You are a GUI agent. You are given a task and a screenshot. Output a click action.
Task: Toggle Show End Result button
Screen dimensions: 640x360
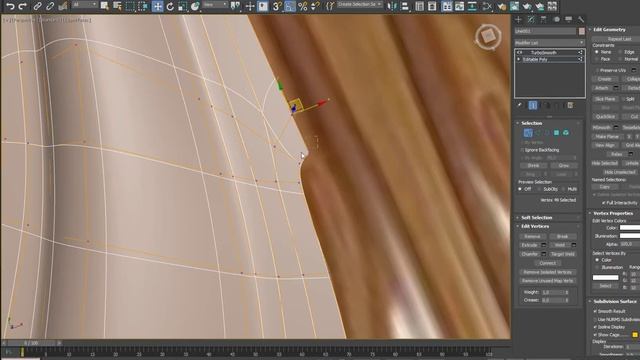click(533, 105)
